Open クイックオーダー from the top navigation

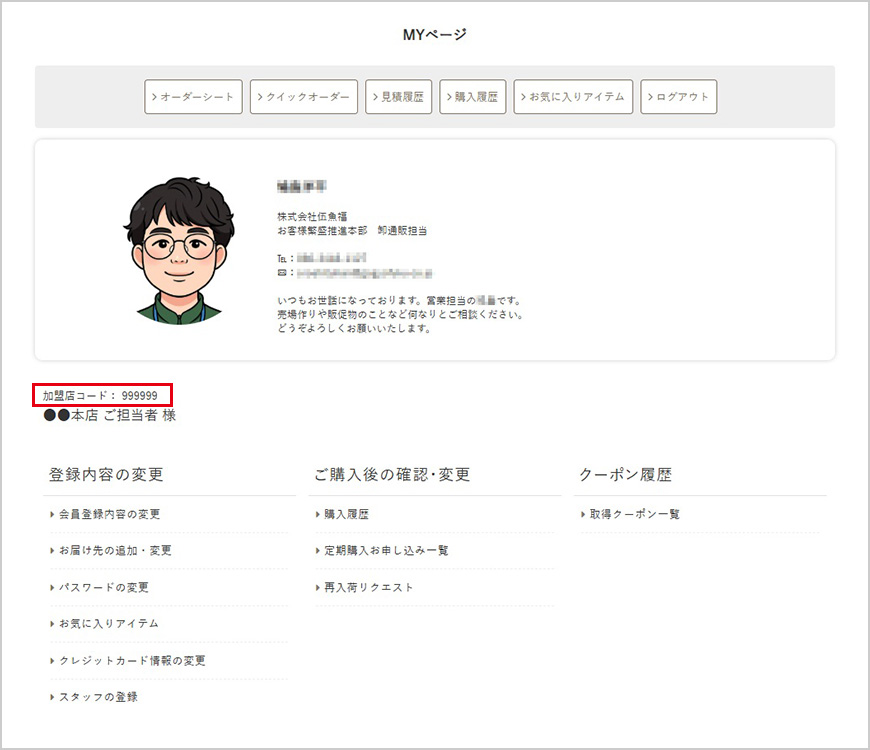pos(304,97)
